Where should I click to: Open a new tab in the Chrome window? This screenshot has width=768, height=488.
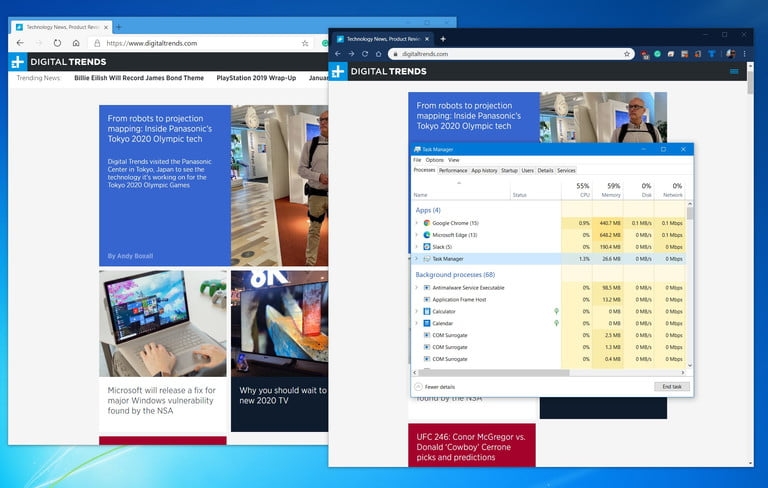pos(443,39)
